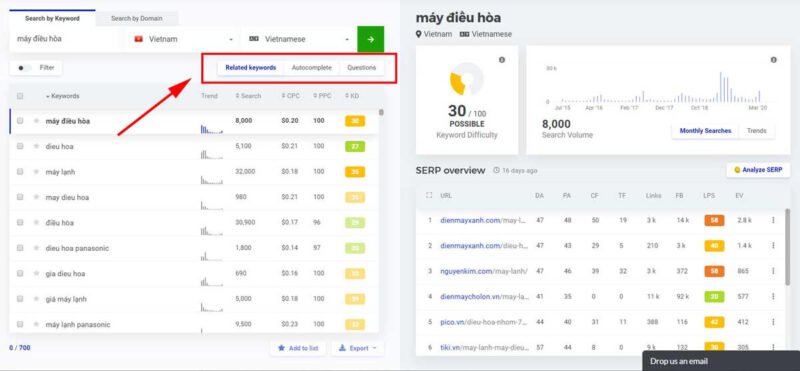
Task: Open dienmayxanh.com/may-l link
Action: pyautogui.click(x=484, y=220)
